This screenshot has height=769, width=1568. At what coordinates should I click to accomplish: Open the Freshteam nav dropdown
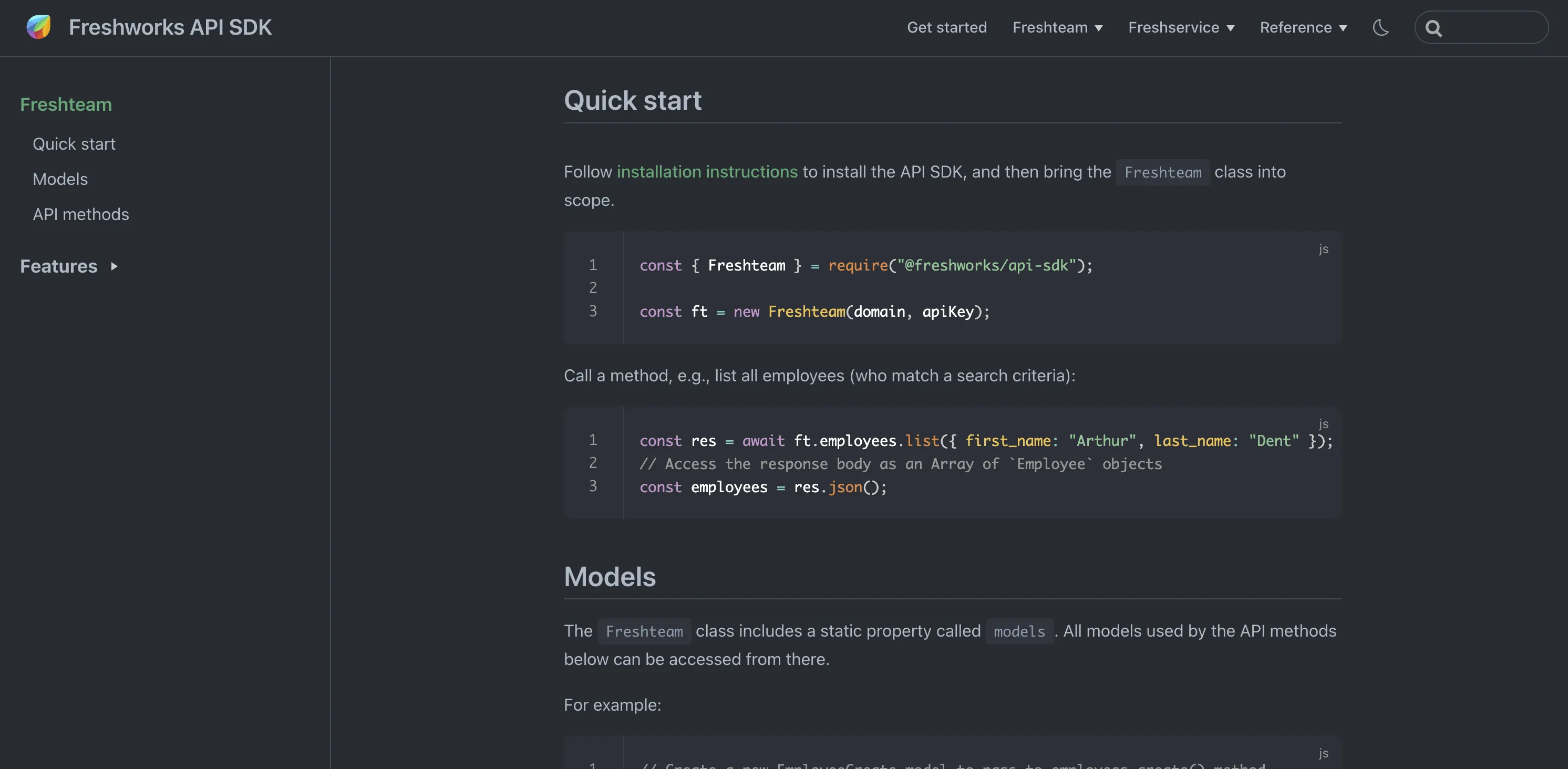point(1057,27)
